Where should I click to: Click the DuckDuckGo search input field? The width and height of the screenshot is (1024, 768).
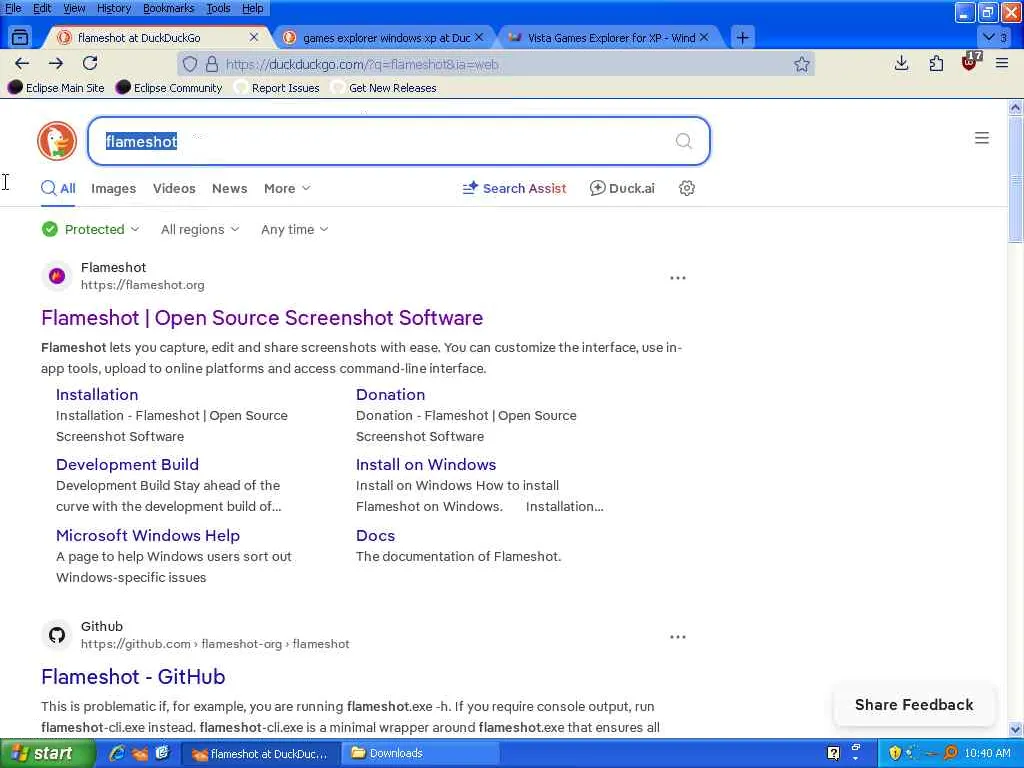(x=398, y=141)
